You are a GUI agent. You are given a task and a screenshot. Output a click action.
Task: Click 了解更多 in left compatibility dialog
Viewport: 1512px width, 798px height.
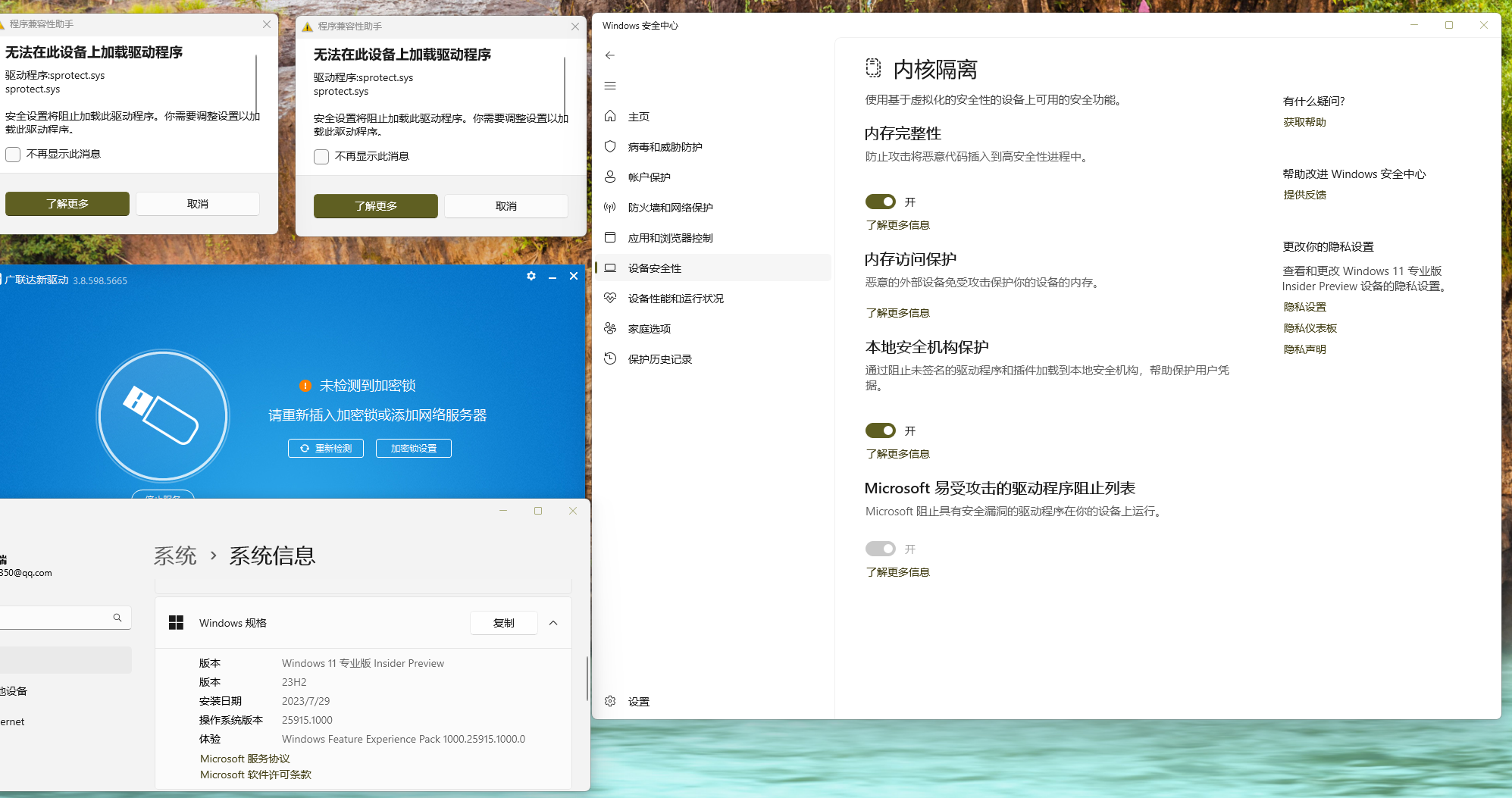pyautogui.click(x=67, y=204)
